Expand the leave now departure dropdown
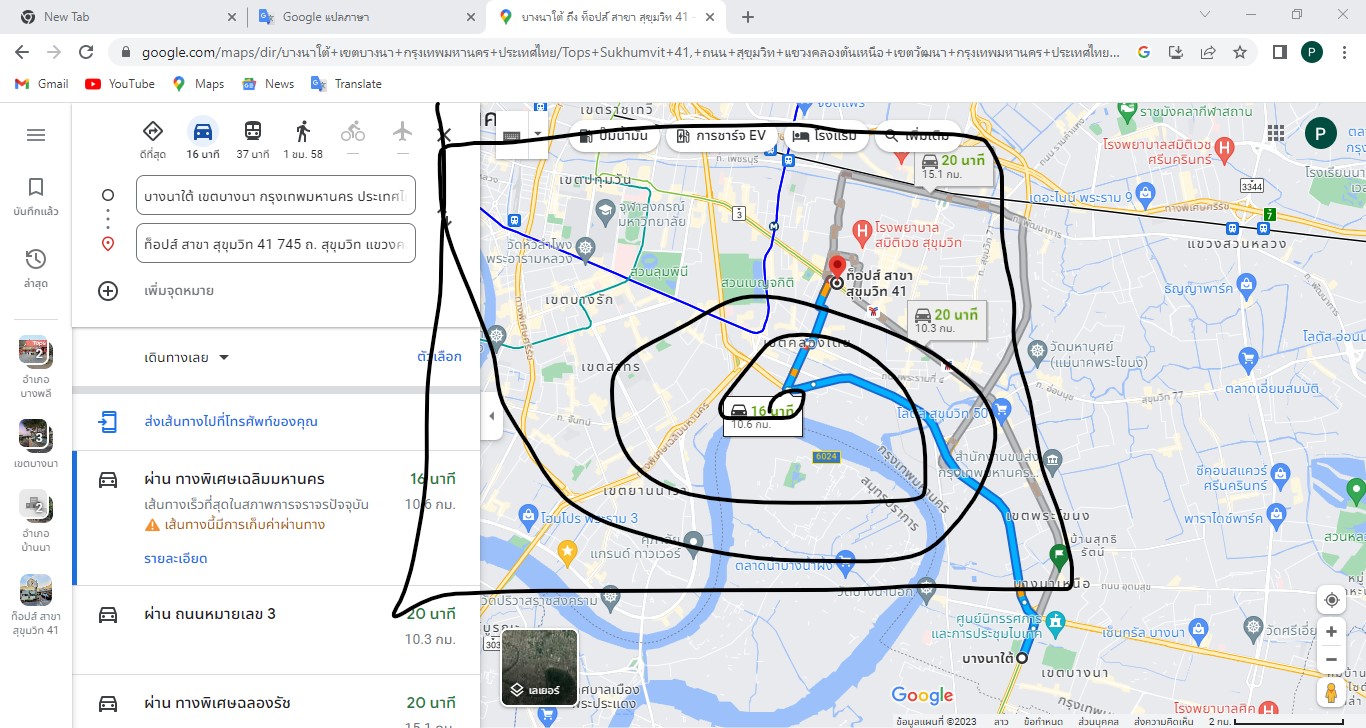The image size is (1366, 728). pos(187,357)
